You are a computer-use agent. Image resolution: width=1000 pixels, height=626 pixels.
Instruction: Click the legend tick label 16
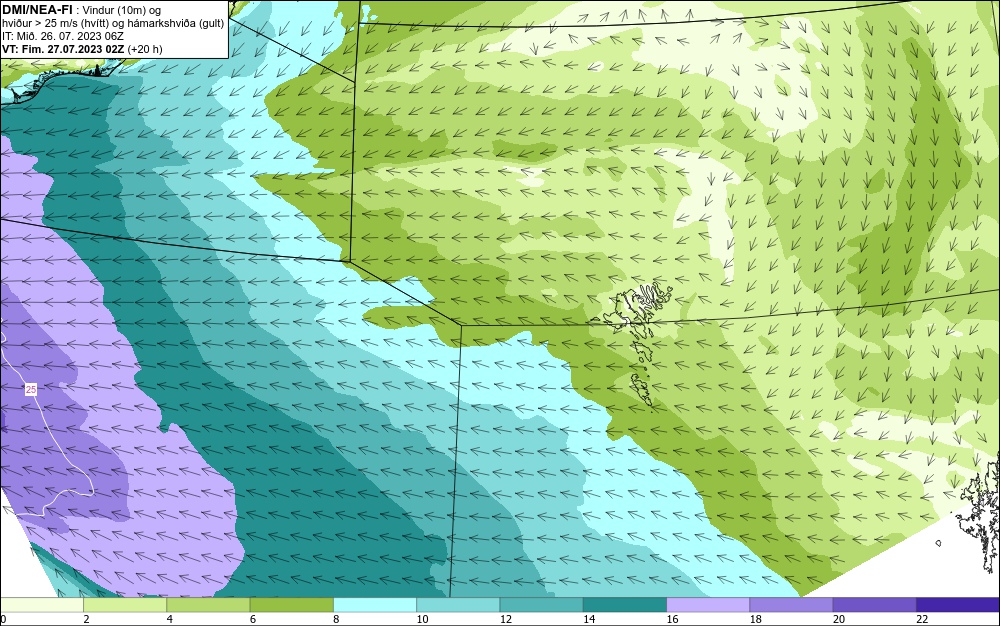[672, 619]
